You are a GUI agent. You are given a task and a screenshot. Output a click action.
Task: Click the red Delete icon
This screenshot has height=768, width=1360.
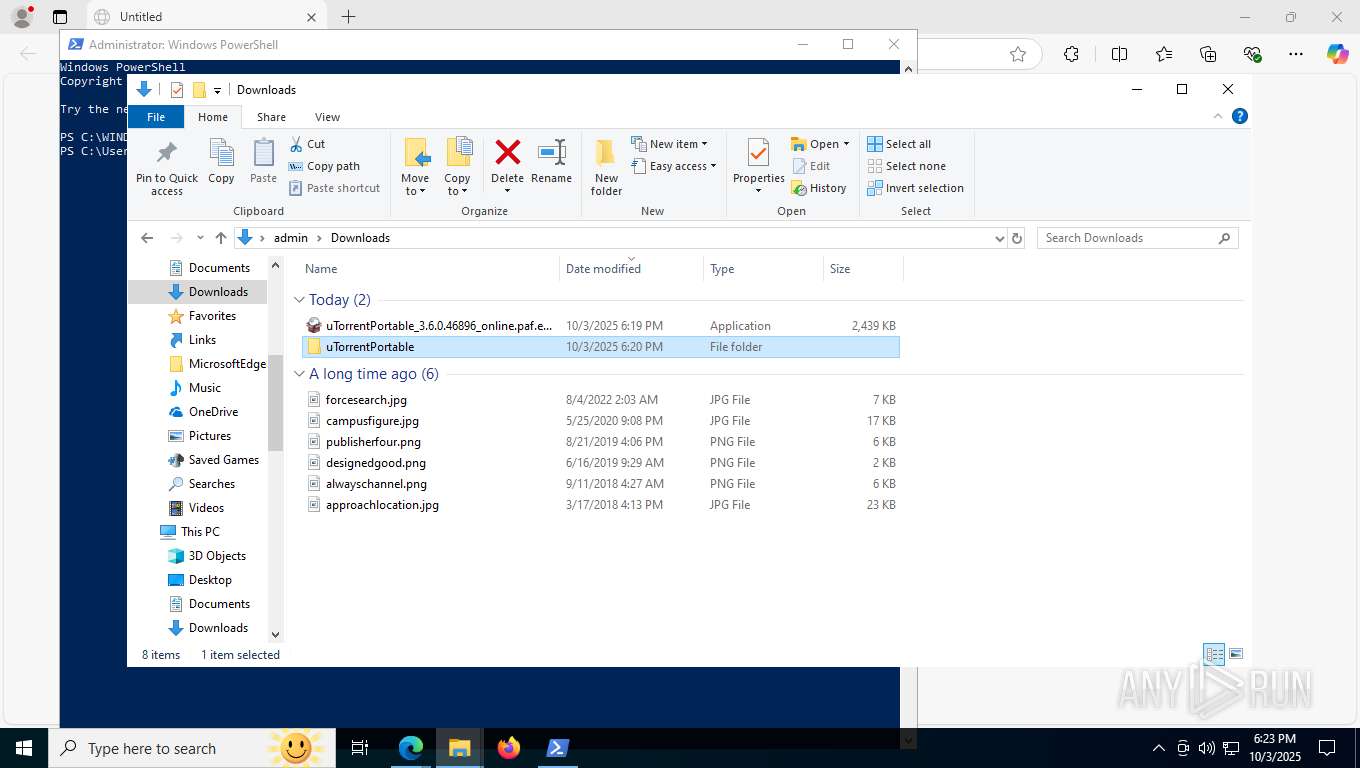508,153
